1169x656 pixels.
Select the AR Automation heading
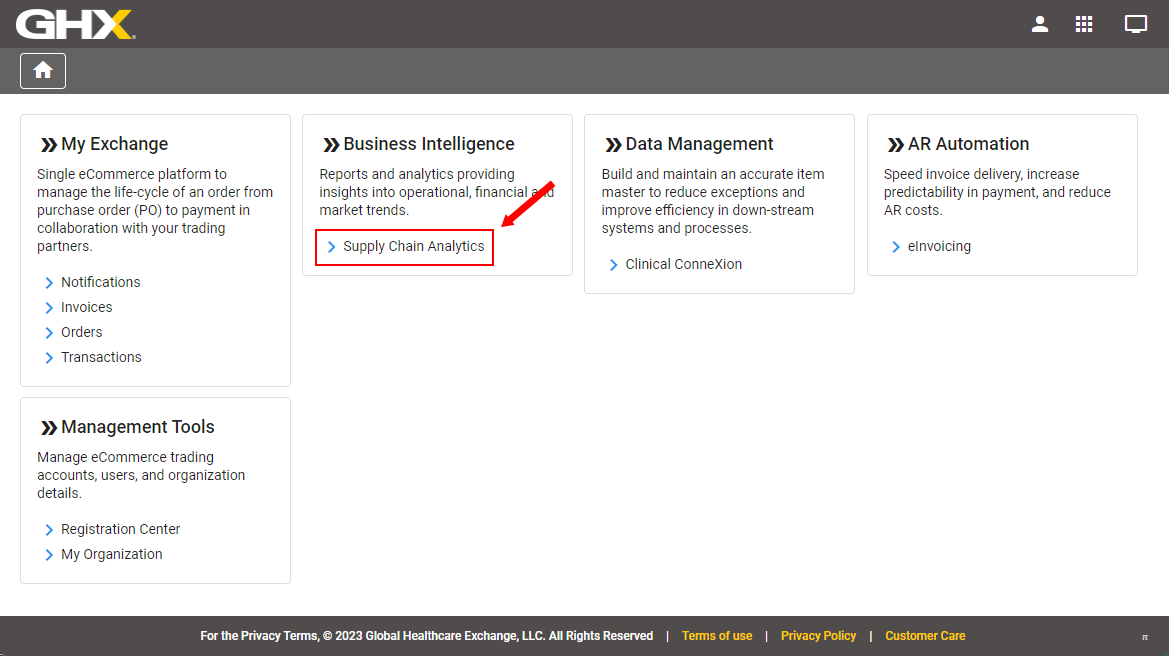(x=968, y=144)
